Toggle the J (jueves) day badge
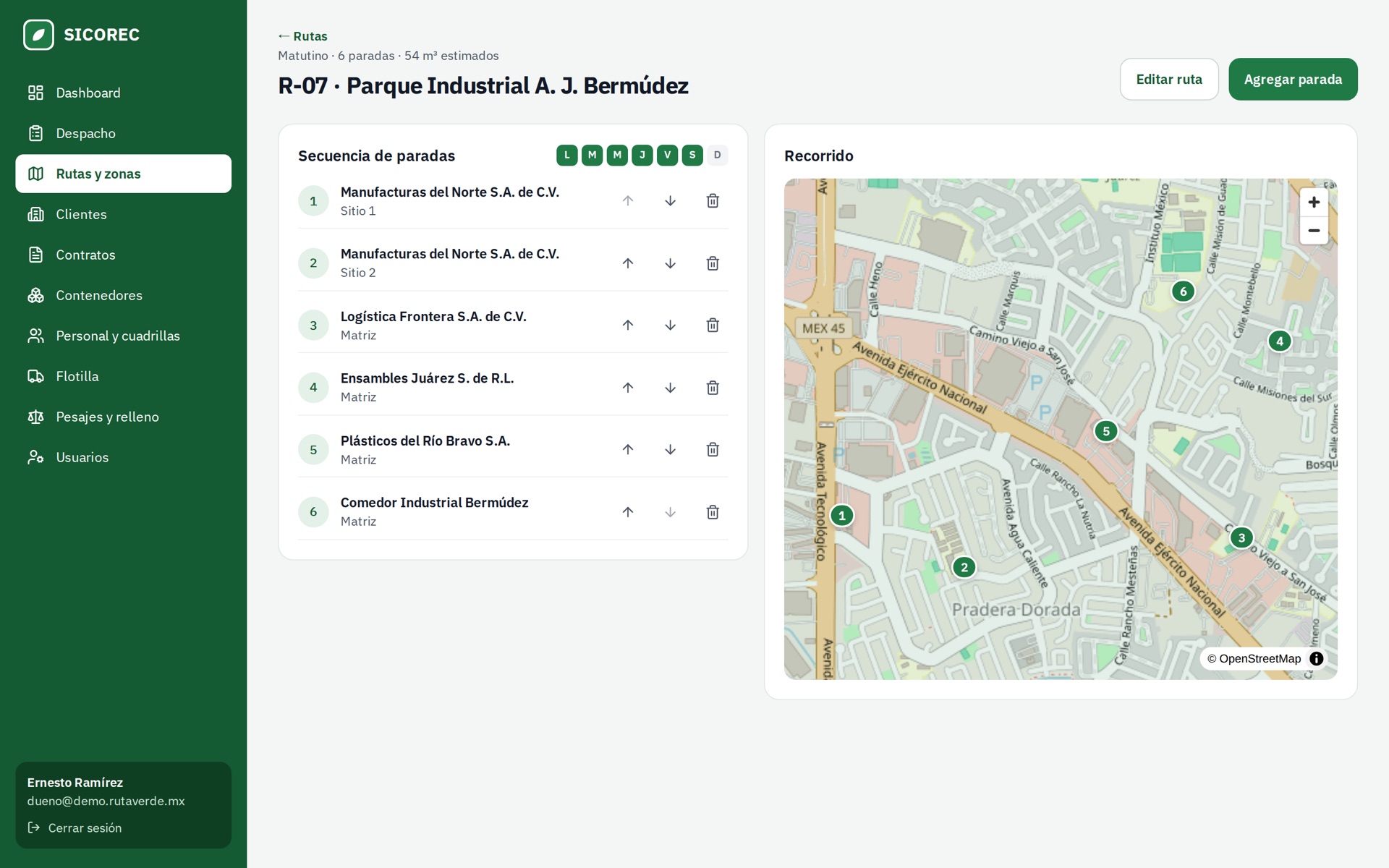The width and height of the screenshot is (1389, 868). (x=642, y=155)
